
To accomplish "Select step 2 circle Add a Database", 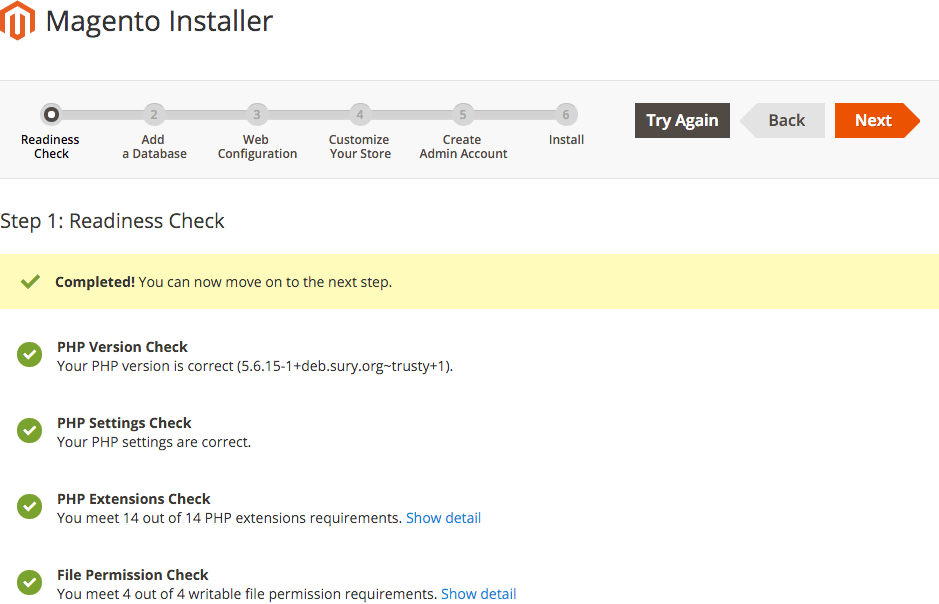I will [x=154, y=114].
